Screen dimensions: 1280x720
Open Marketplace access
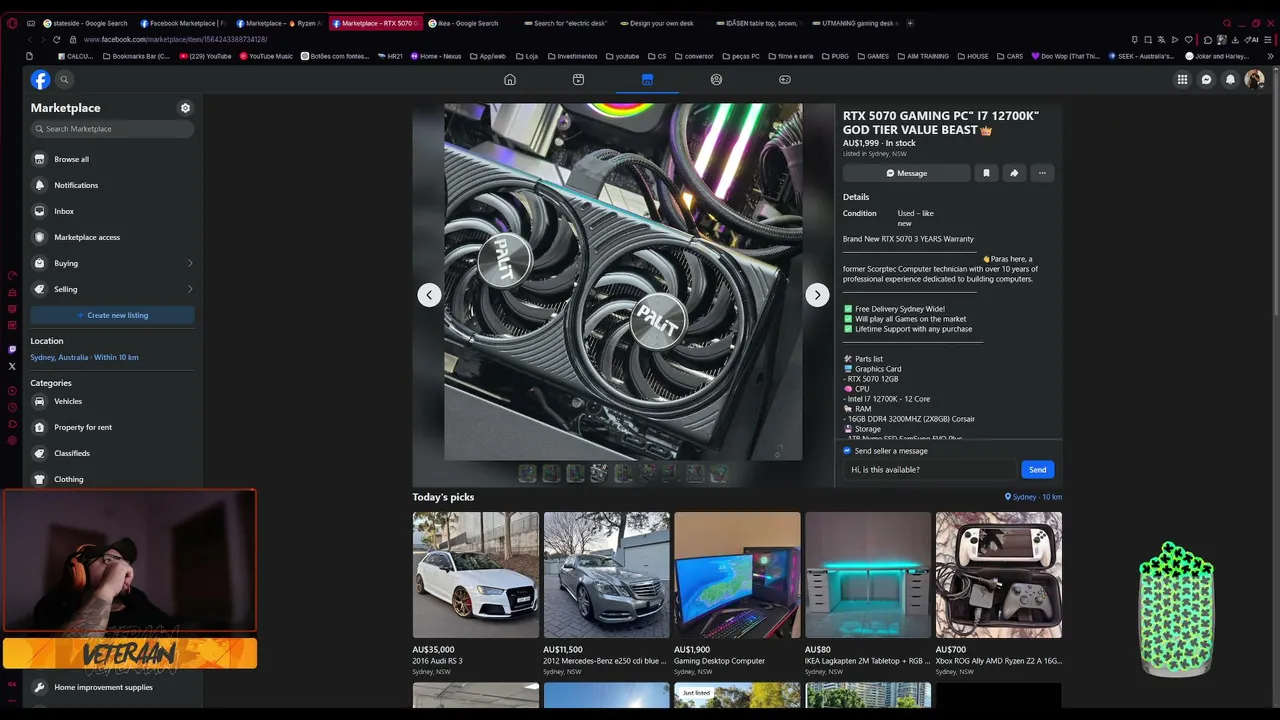112,237
